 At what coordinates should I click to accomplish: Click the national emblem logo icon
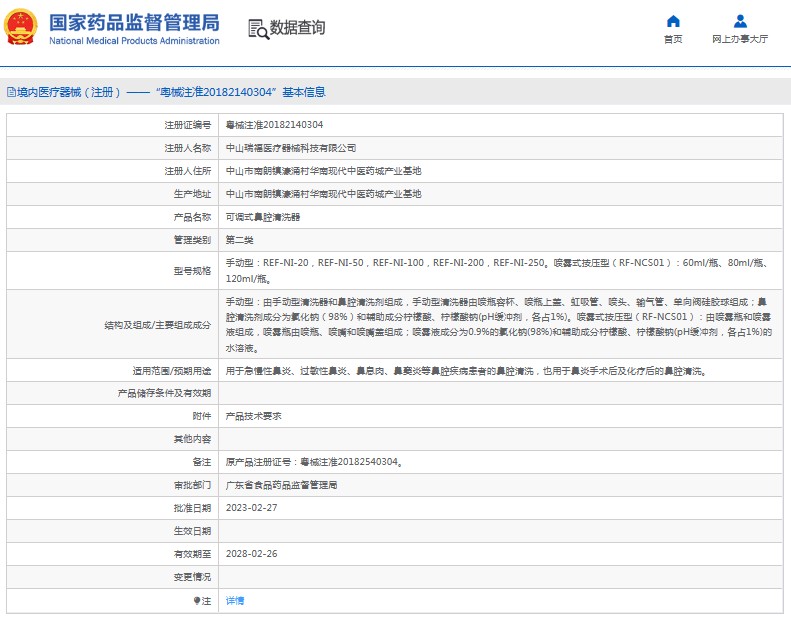pos(24,28)
